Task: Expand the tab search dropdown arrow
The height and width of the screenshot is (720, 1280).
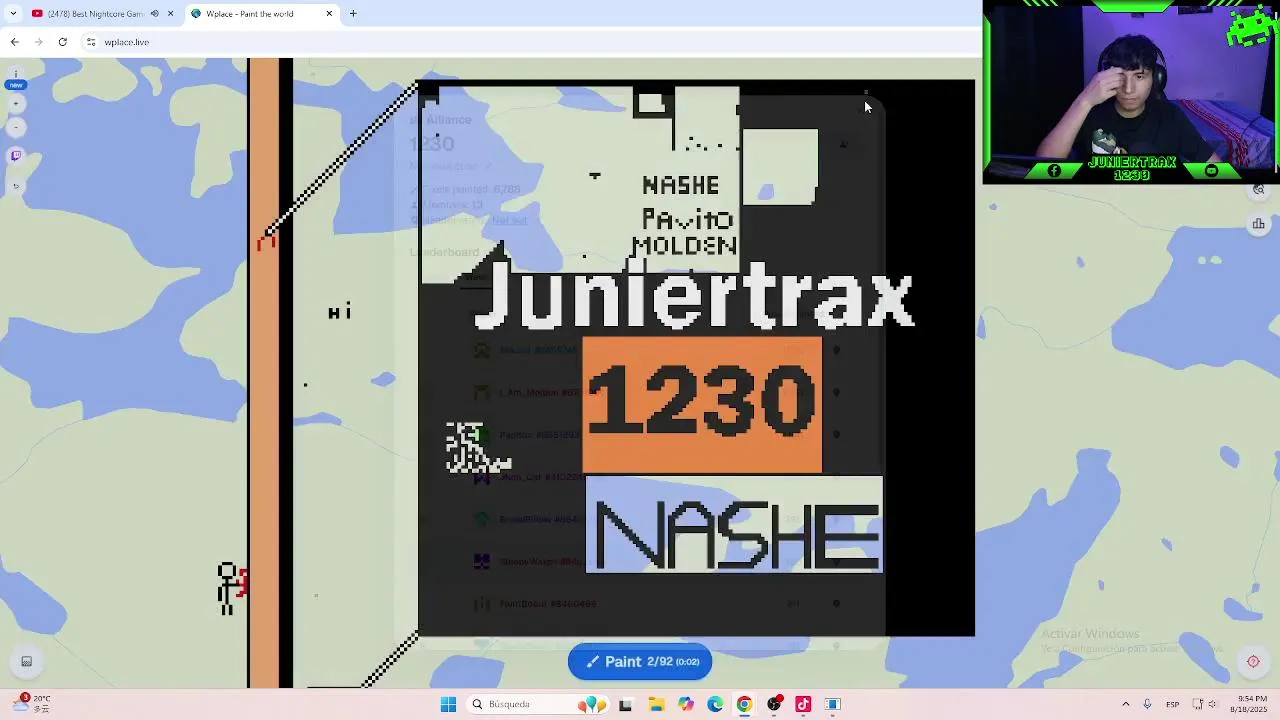Action: tap(13, 14)
